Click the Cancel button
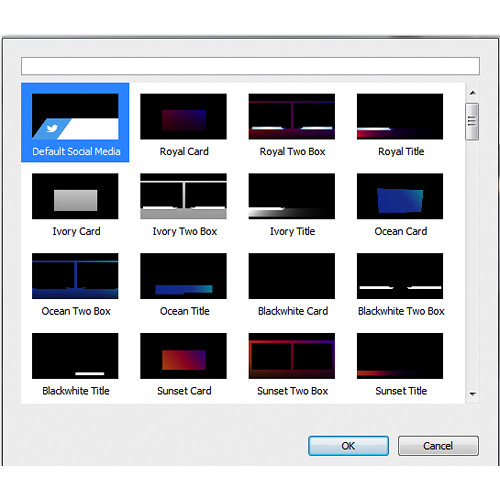 coord(438,446)
